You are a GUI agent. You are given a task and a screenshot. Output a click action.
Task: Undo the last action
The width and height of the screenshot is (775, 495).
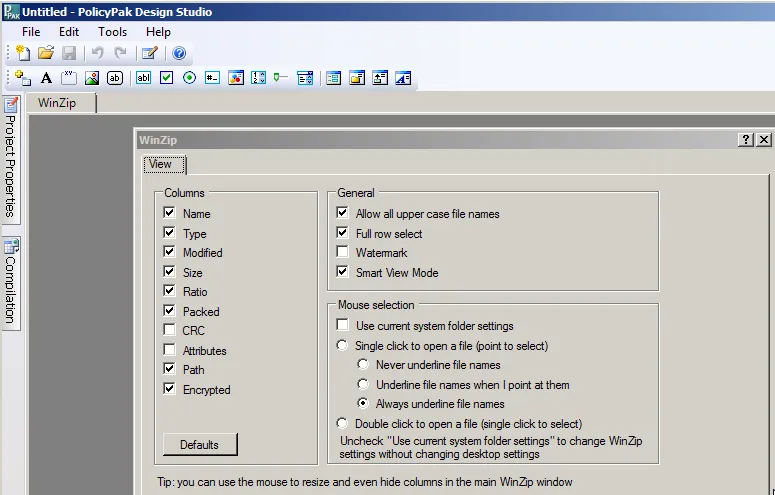click(97, 53)
